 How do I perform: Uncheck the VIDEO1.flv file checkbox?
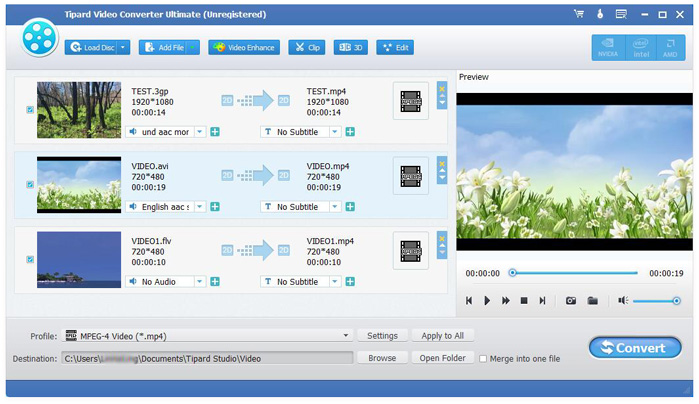point(30,259)
